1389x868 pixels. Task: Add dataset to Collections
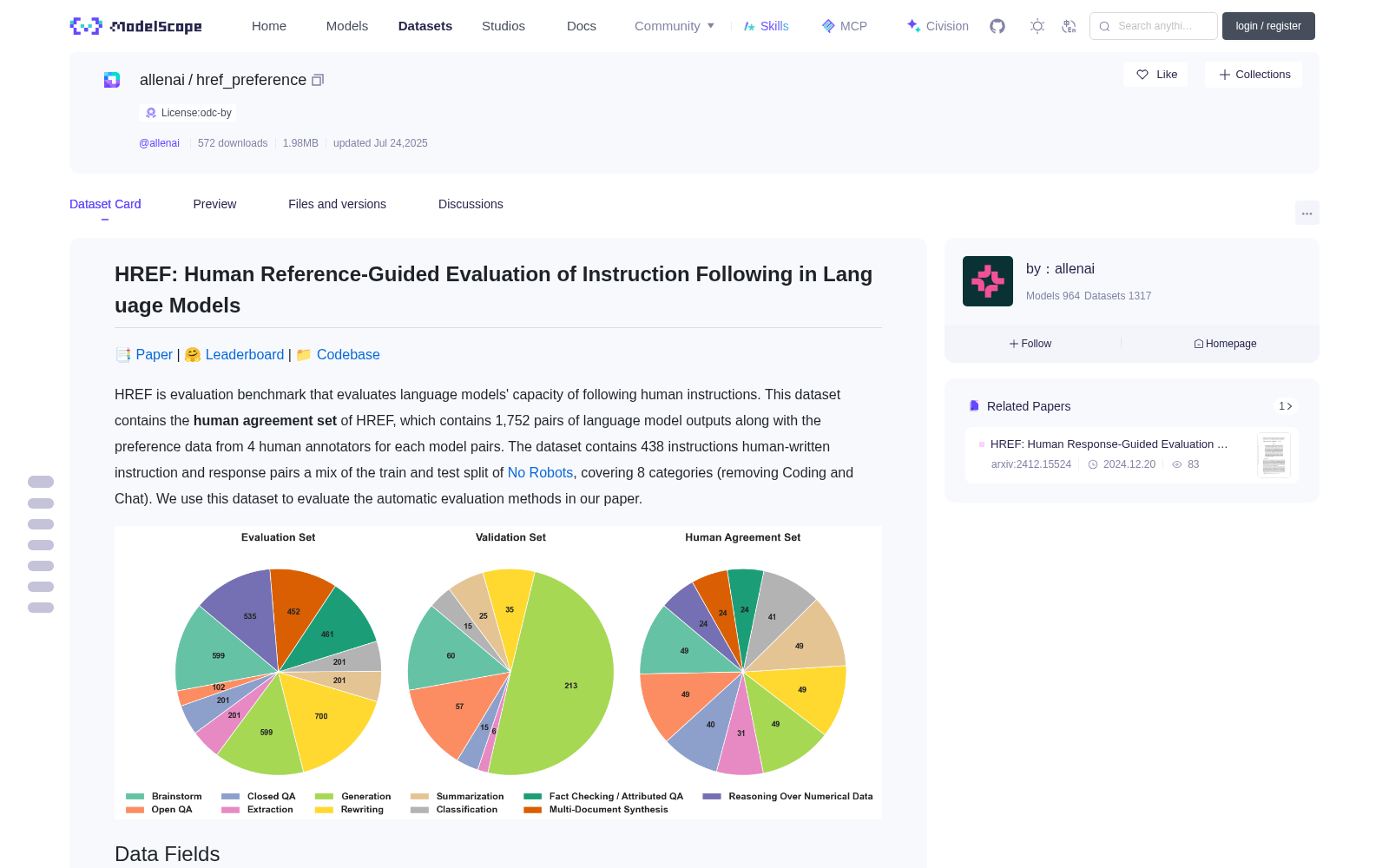1254,75
